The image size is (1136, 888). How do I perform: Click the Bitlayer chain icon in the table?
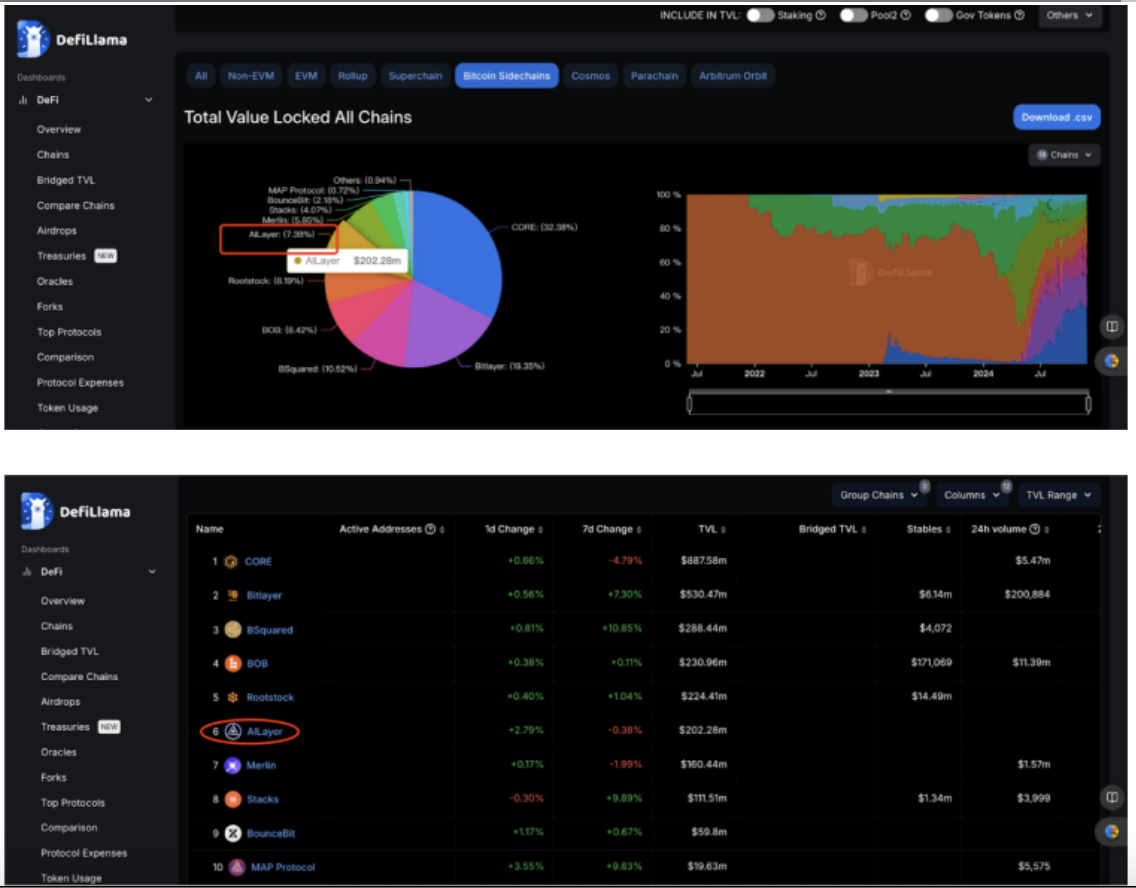pyautogui.click(x=233, y=595)
